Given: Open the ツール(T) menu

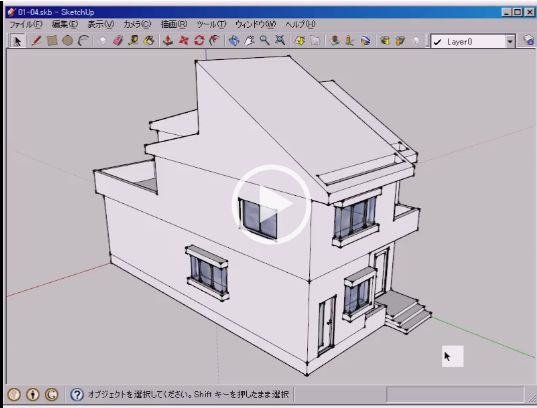Looking at the screenshot, I should click(x=211, y=24).
